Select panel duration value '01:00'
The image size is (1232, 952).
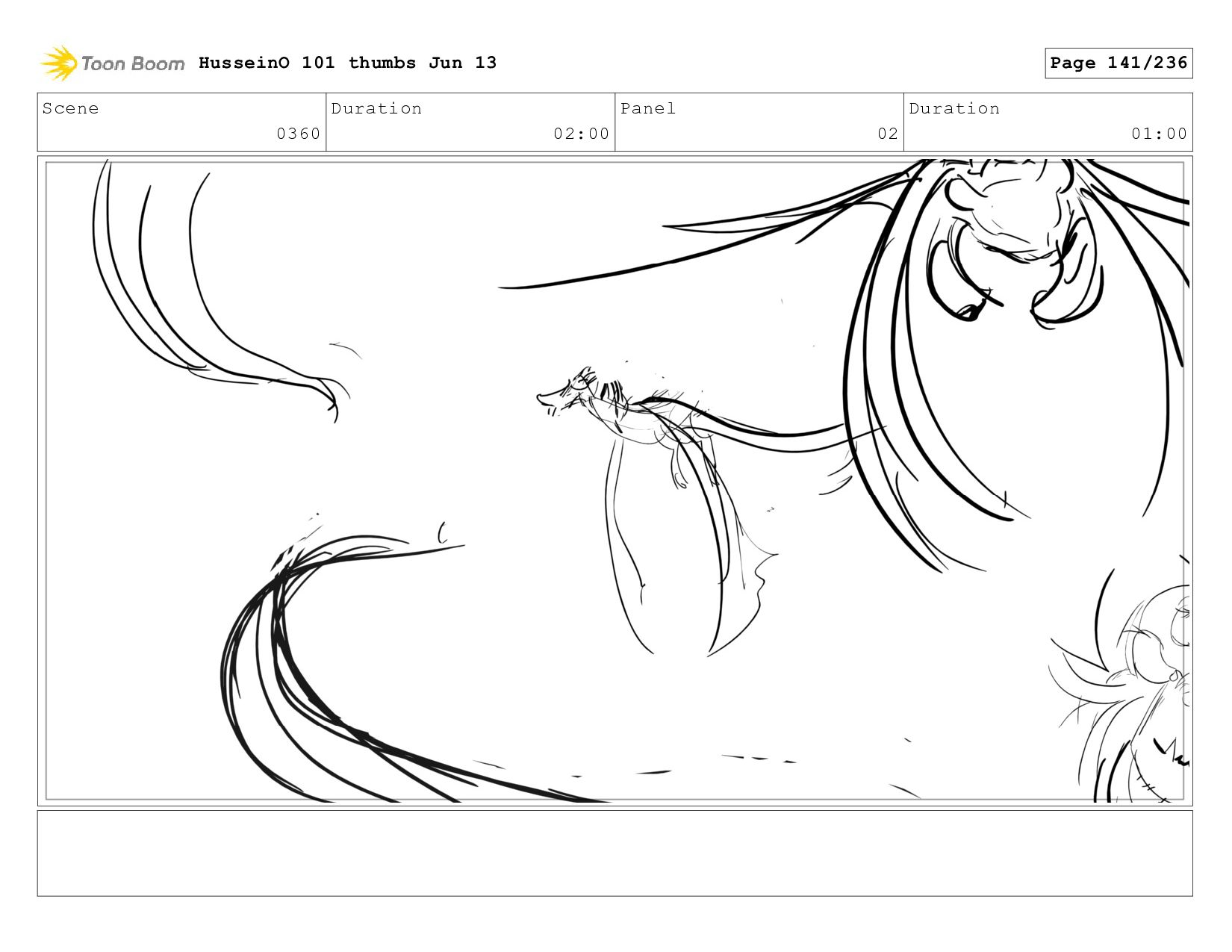1159,134
